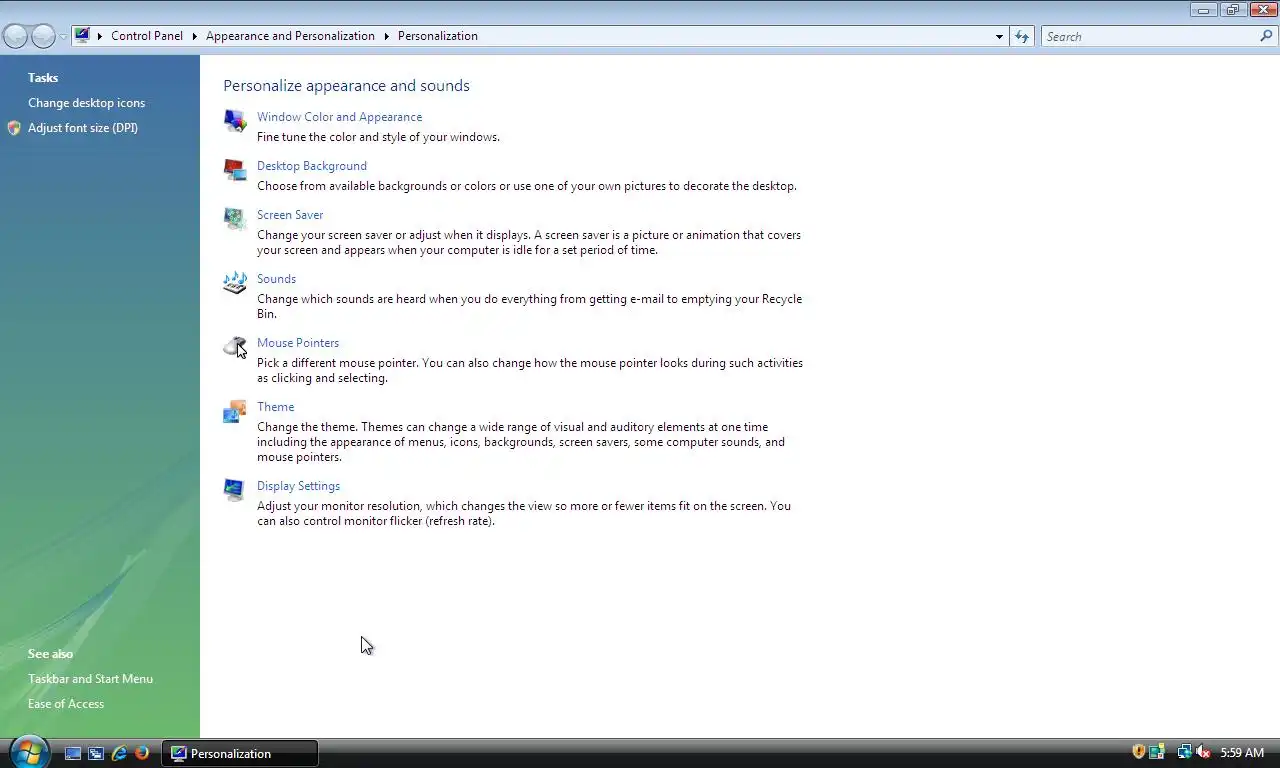The image size is (1280, 768).
Task: Click the network connection tray icon
Action: 1185,752
